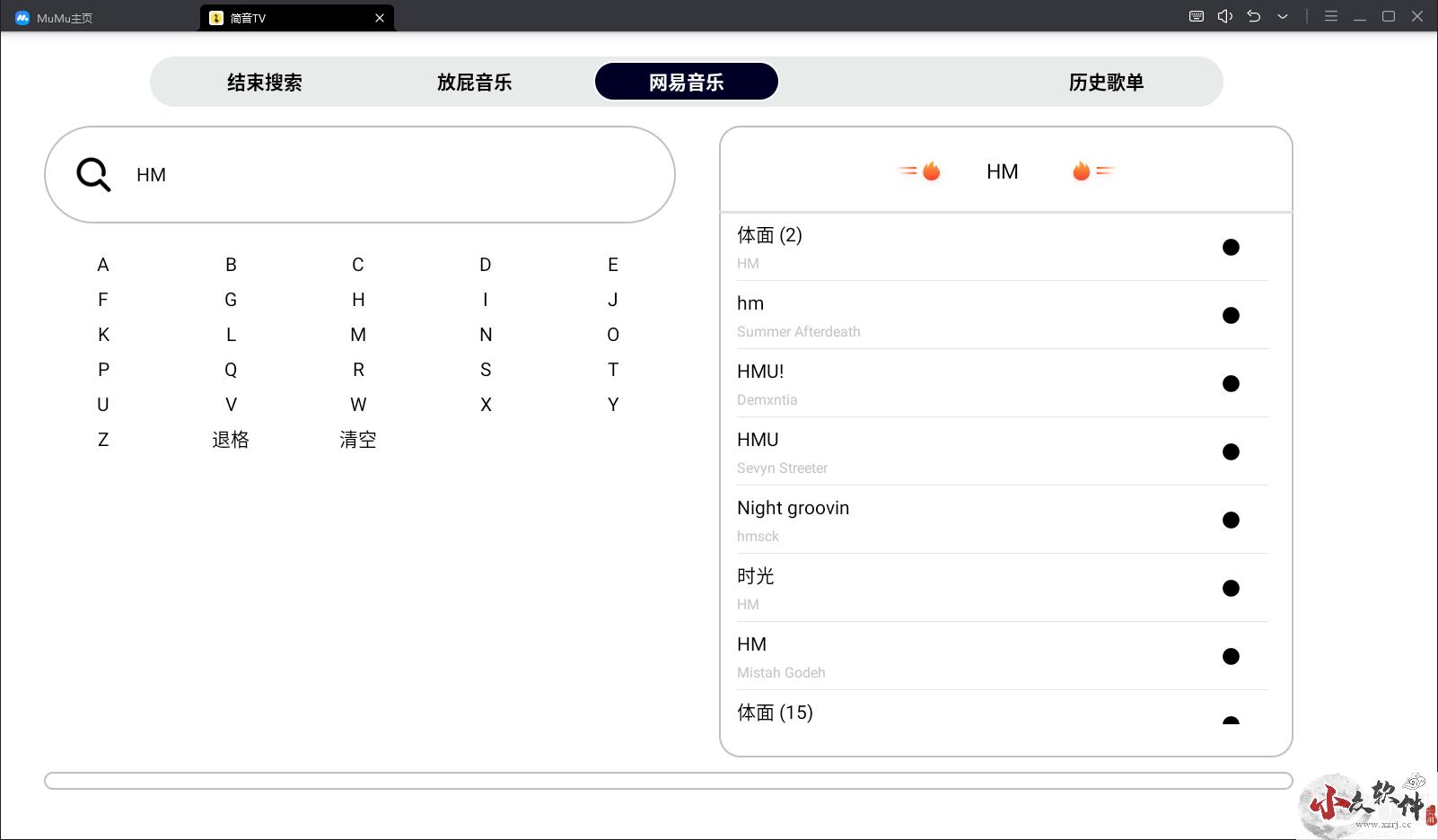Open the hamburger menu in title bar

(x=1331, y=16)
